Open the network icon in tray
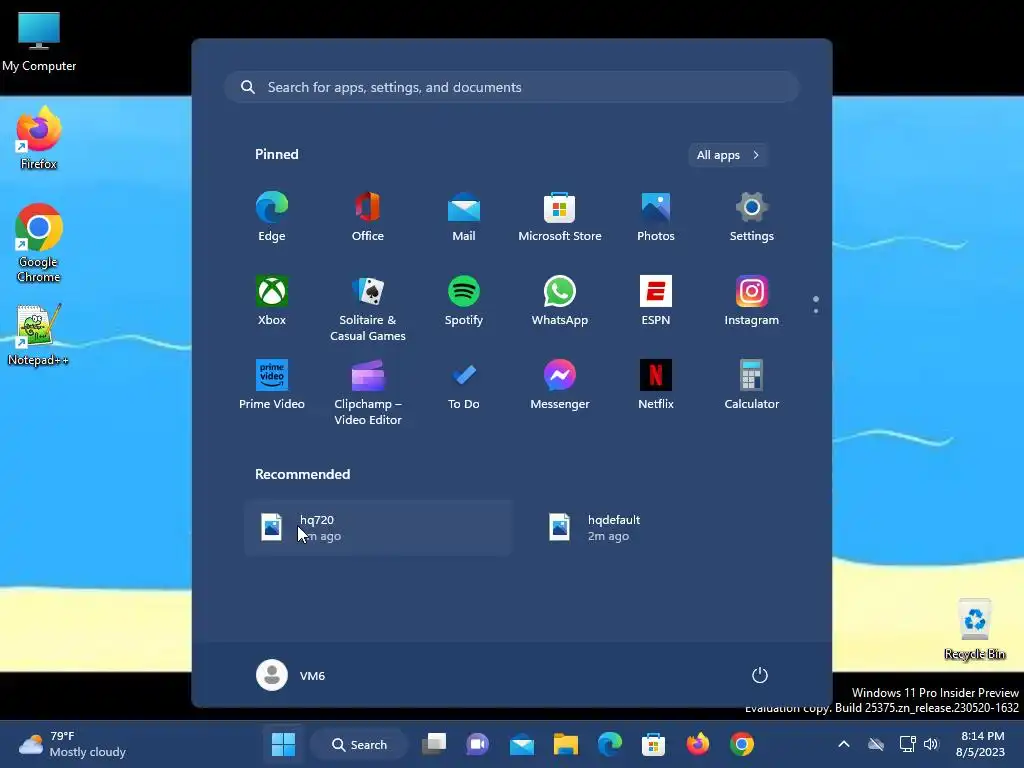 point(907,744)
